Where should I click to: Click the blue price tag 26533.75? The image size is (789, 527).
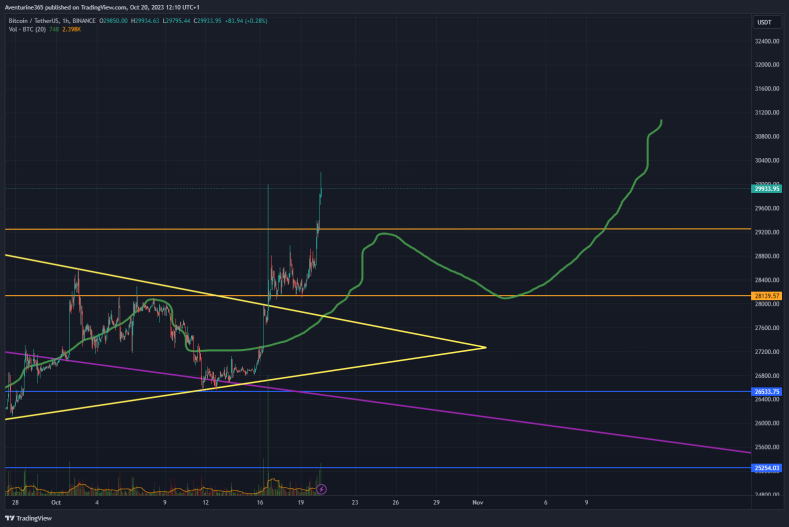(766, 392)
